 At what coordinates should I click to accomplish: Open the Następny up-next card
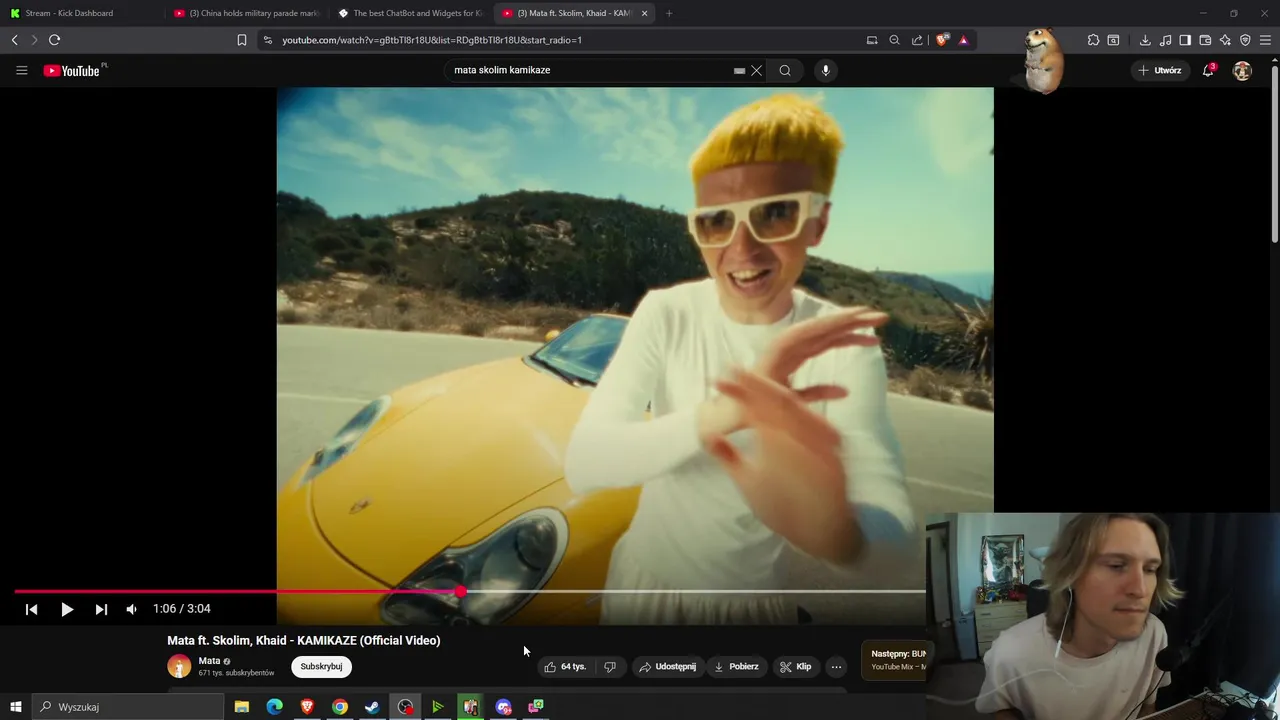[897, 660]
